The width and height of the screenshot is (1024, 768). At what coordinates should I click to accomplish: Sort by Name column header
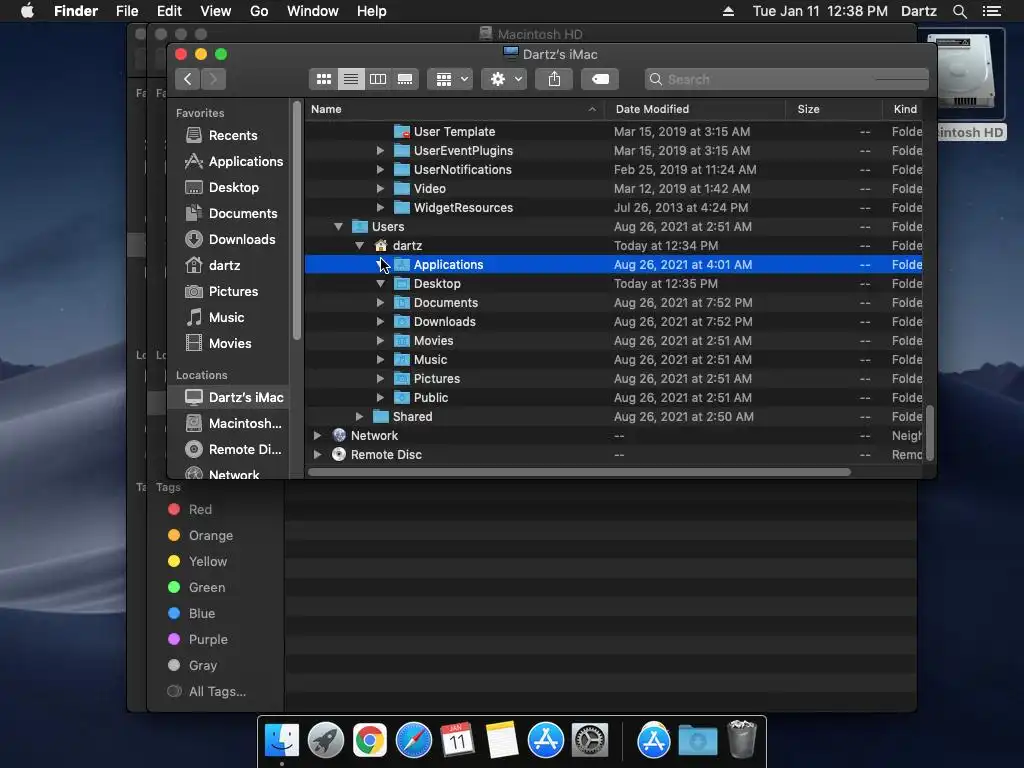(x=455, y=109)
